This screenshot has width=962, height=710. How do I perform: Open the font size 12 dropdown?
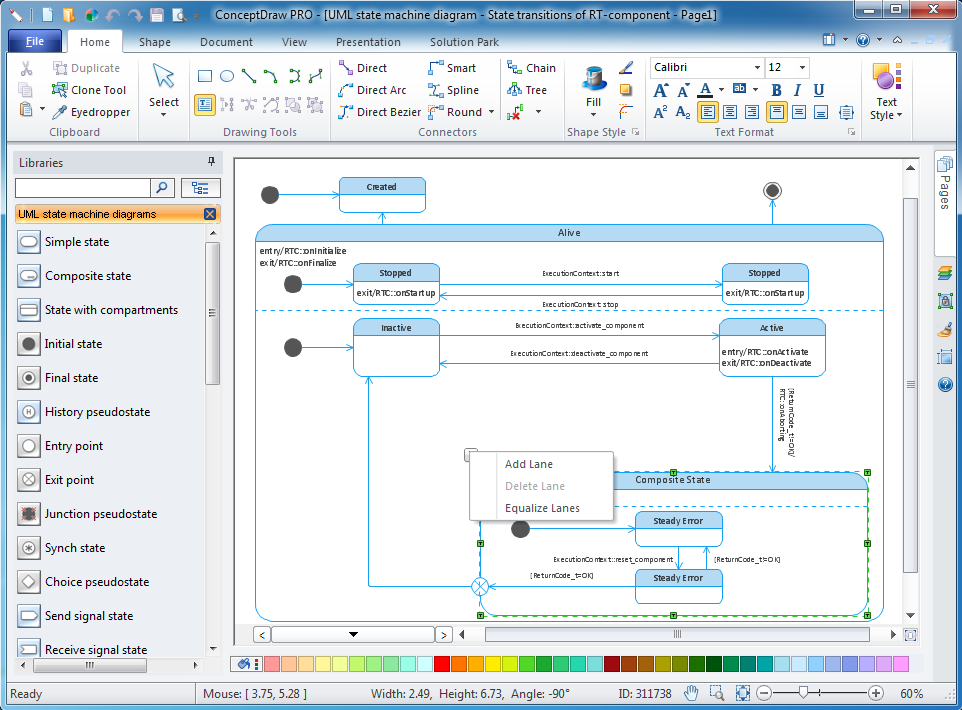point(802,68)
